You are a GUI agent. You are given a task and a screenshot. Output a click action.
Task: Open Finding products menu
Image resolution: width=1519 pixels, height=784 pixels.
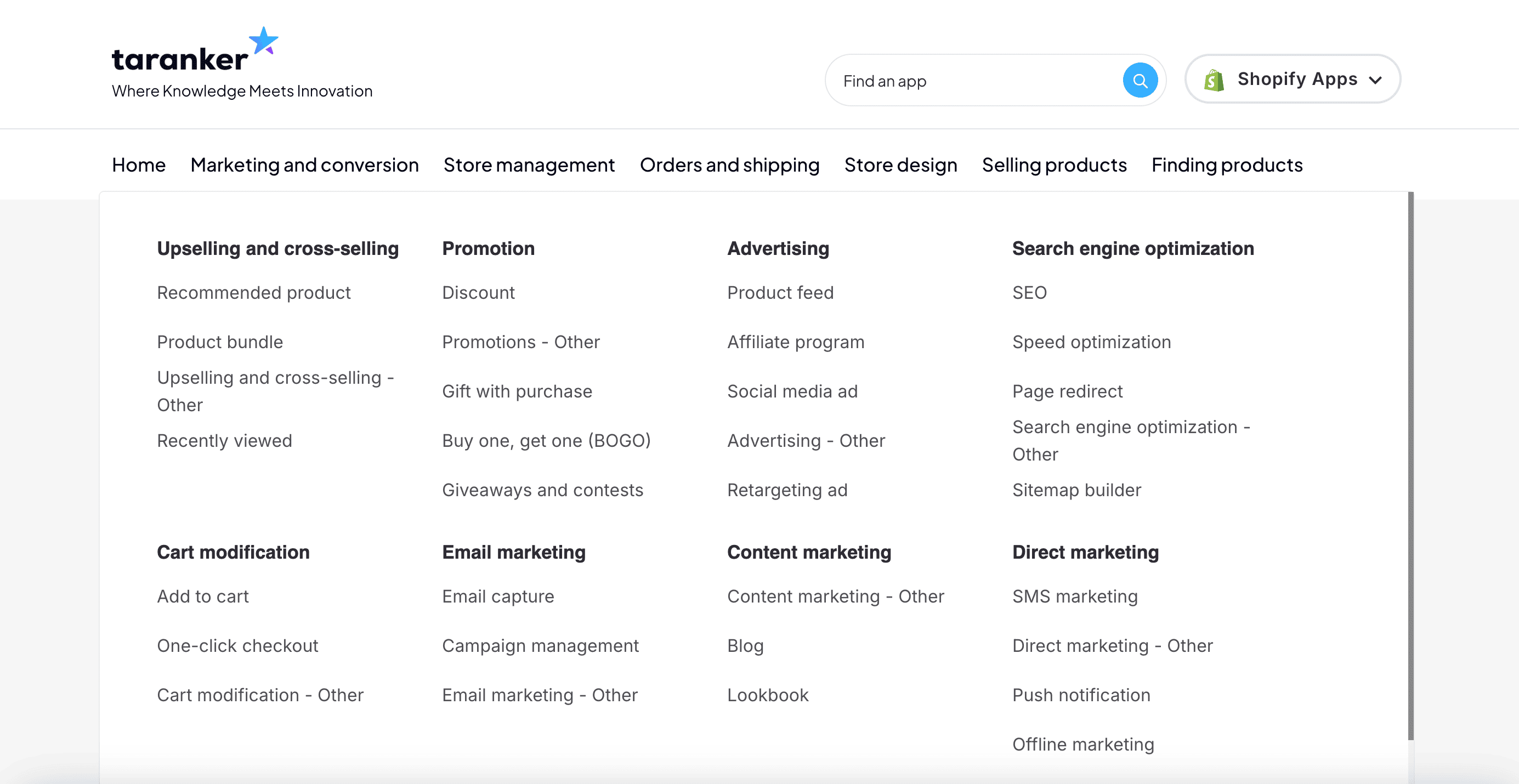tap(1227, 165)
